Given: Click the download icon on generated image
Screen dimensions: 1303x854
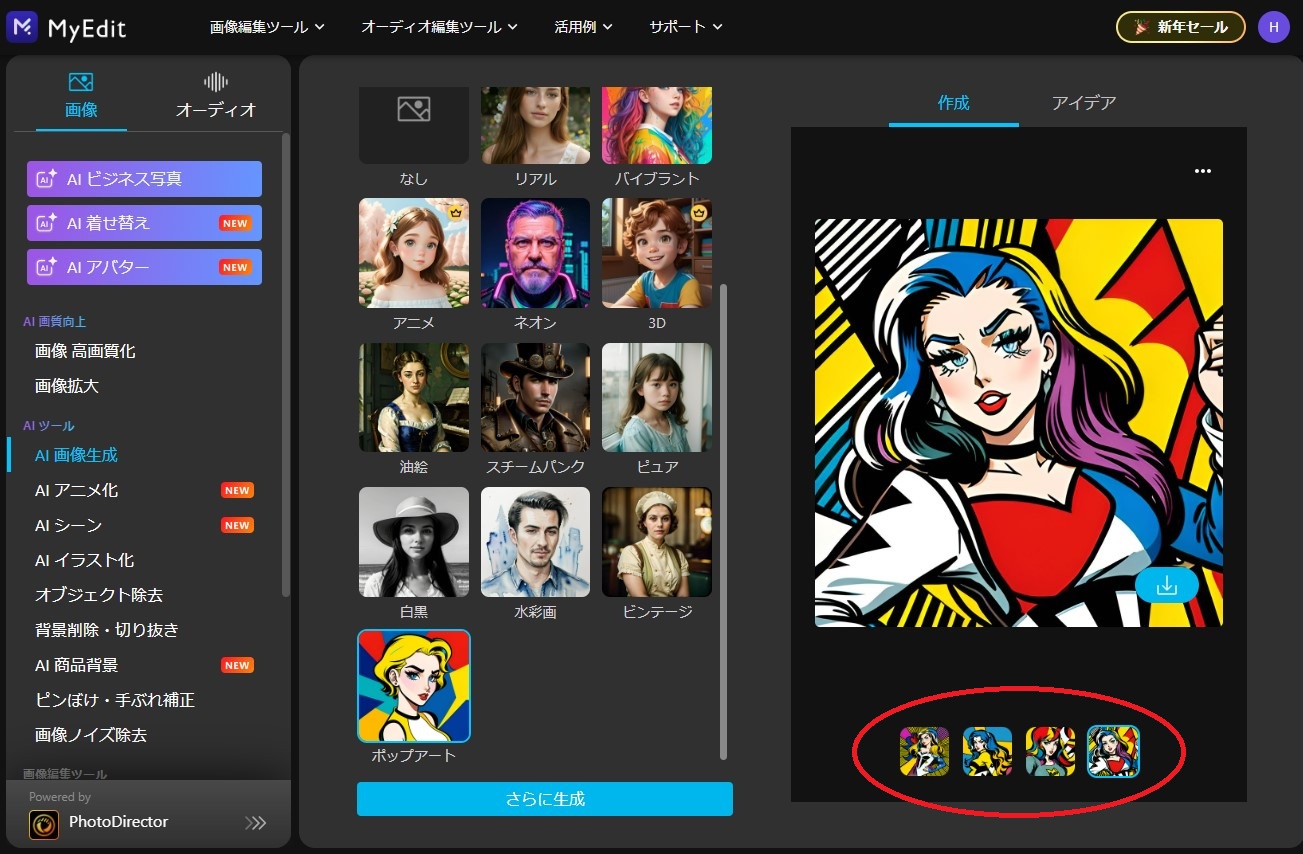Looking at the screenshot, I should 1166,586.
